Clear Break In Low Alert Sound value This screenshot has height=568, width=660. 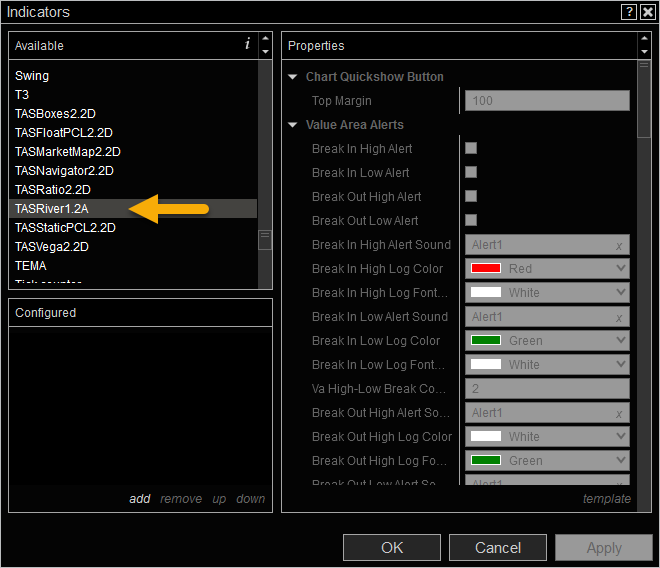click(619, 318)
